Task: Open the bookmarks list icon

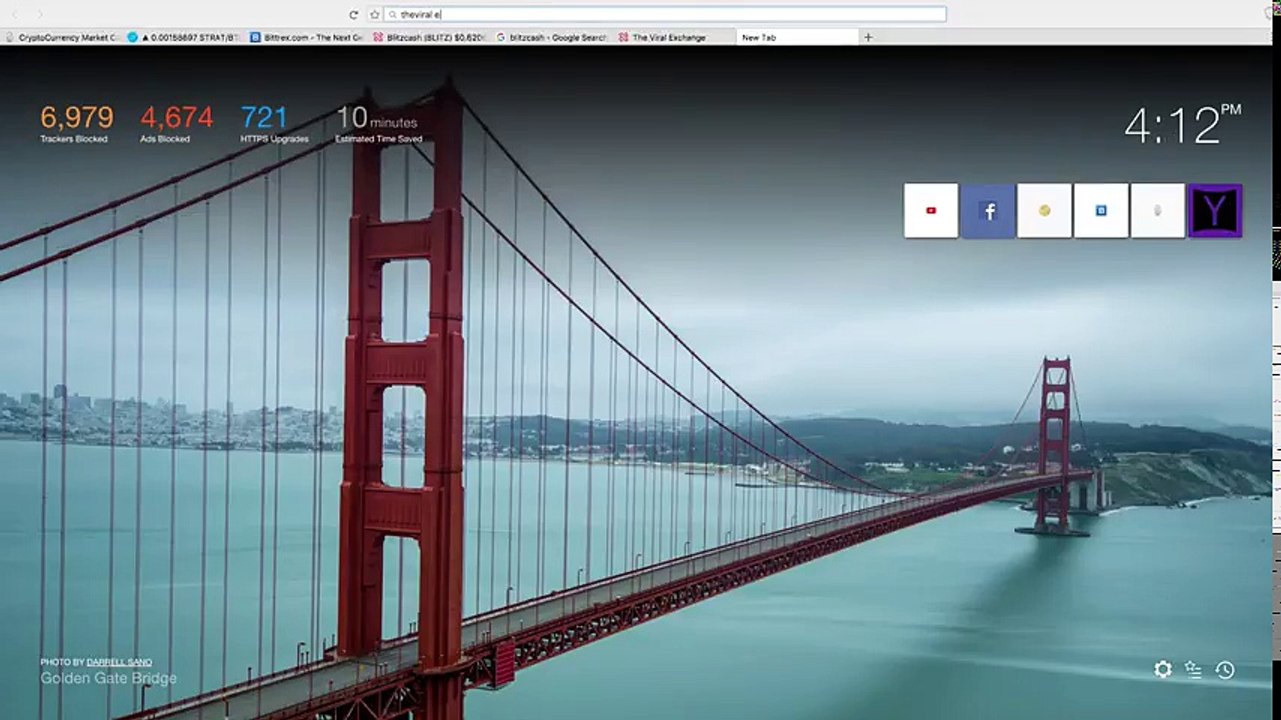Action: coord(1193,670)
